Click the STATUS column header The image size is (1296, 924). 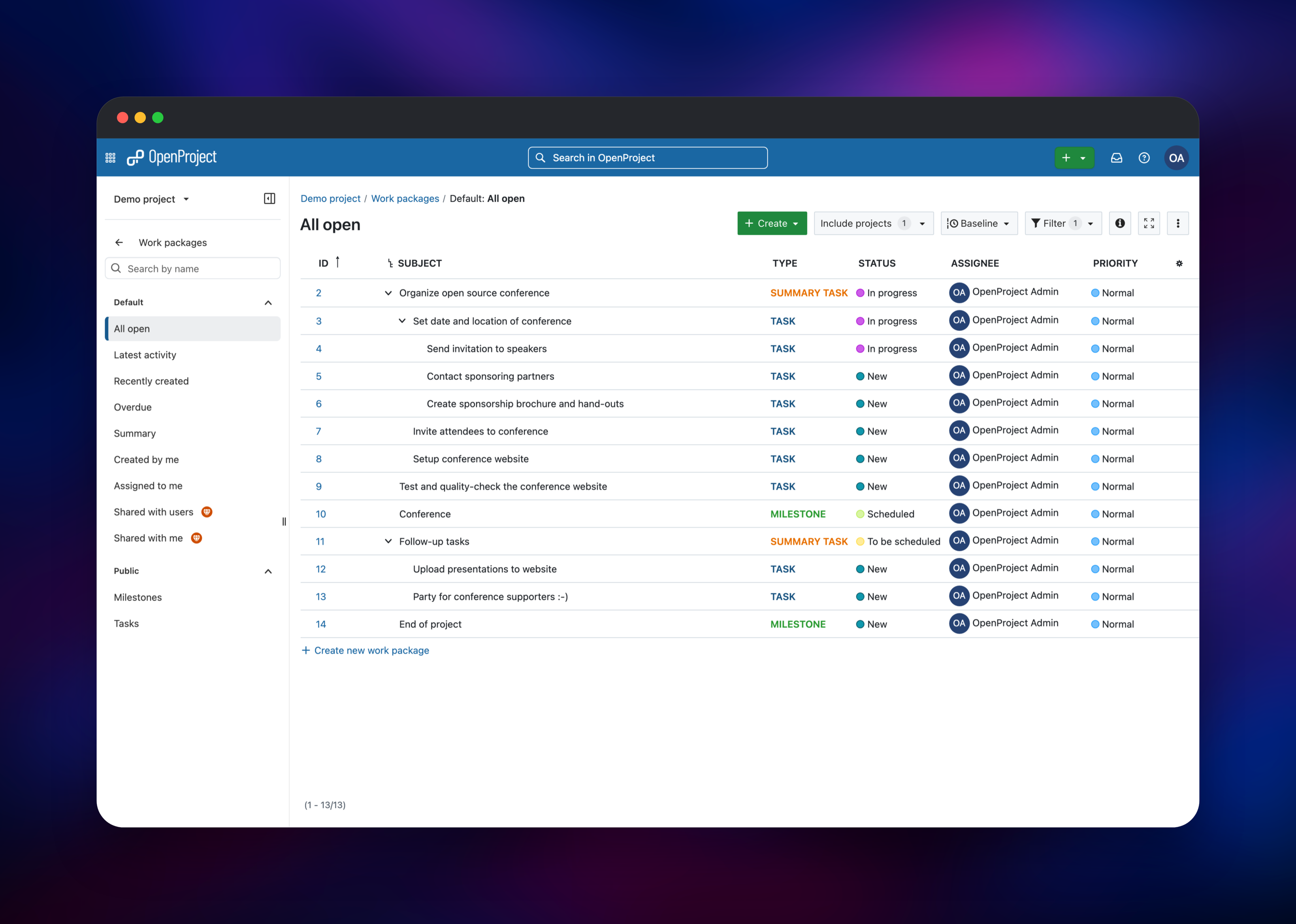point(877,264)
